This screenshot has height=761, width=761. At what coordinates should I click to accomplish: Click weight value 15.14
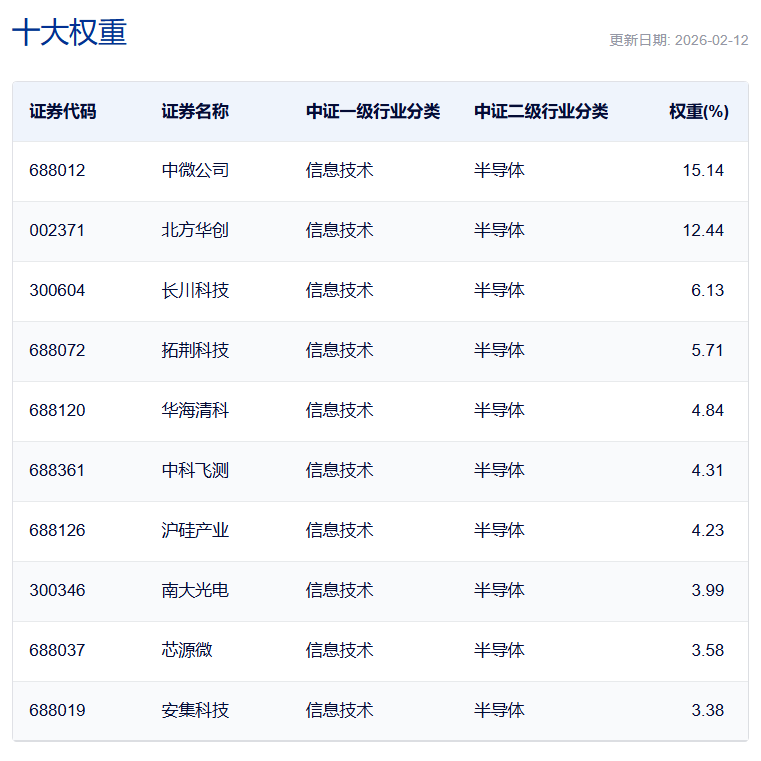tap(703, 170)
